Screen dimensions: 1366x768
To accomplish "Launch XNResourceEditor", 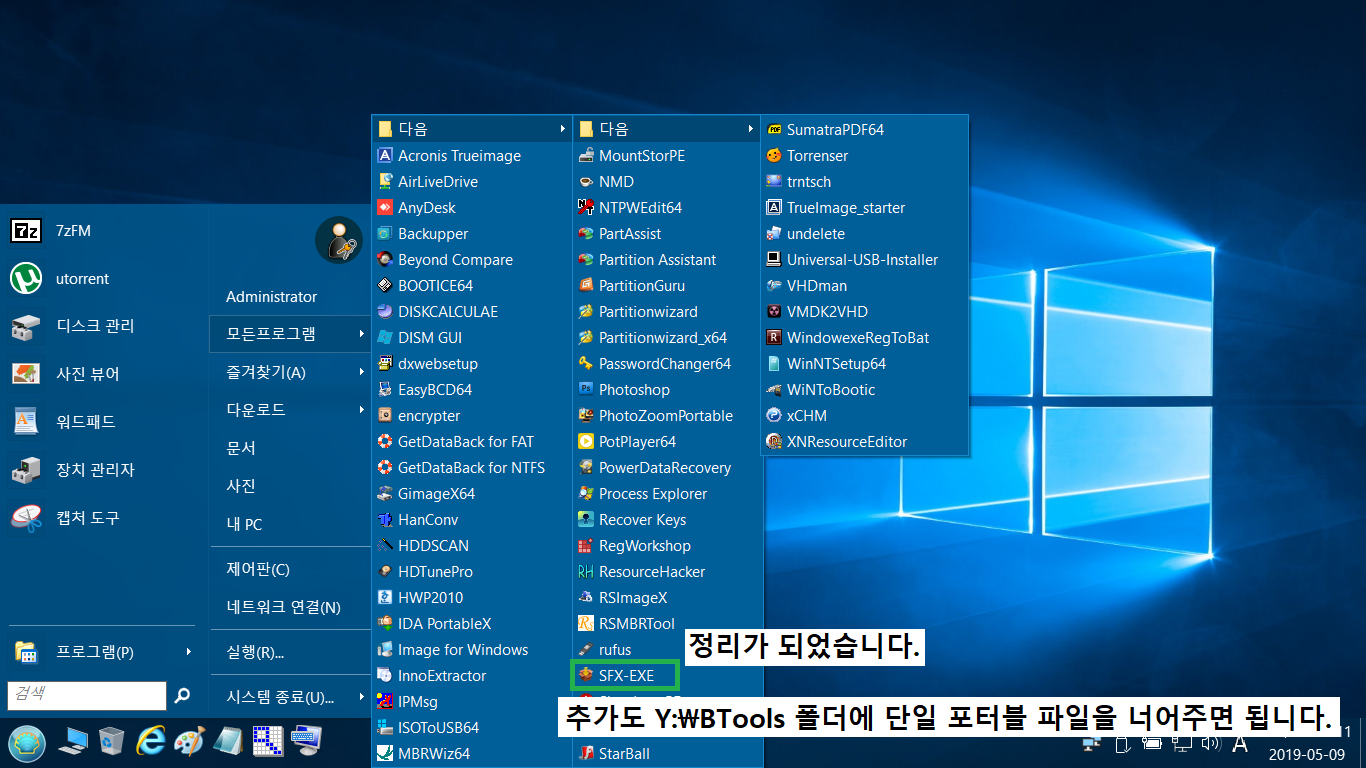I will click(x=864, y=442).
